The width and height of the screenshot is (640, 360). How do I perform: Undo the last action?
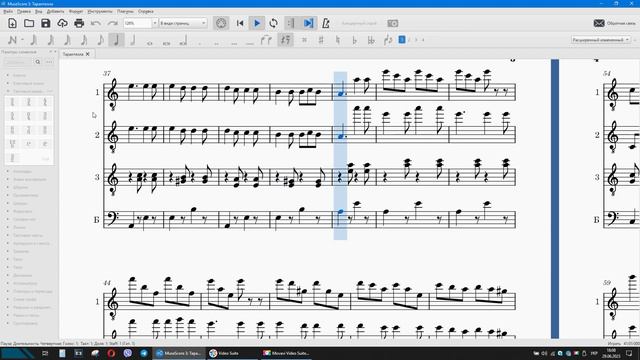tap(96, 23)
